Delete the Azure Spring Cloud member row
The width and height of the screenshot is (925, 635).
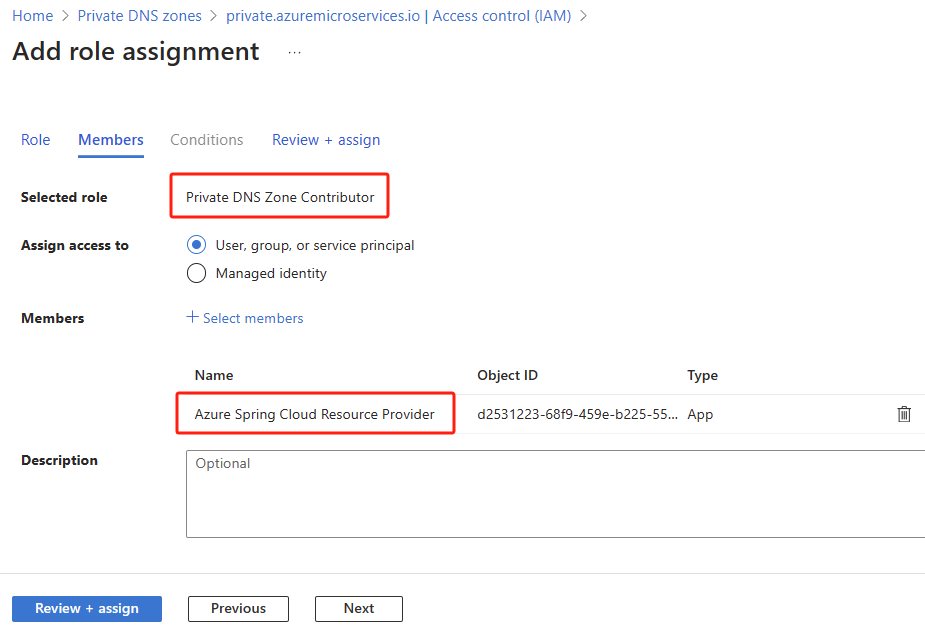(x=904, y=413)
